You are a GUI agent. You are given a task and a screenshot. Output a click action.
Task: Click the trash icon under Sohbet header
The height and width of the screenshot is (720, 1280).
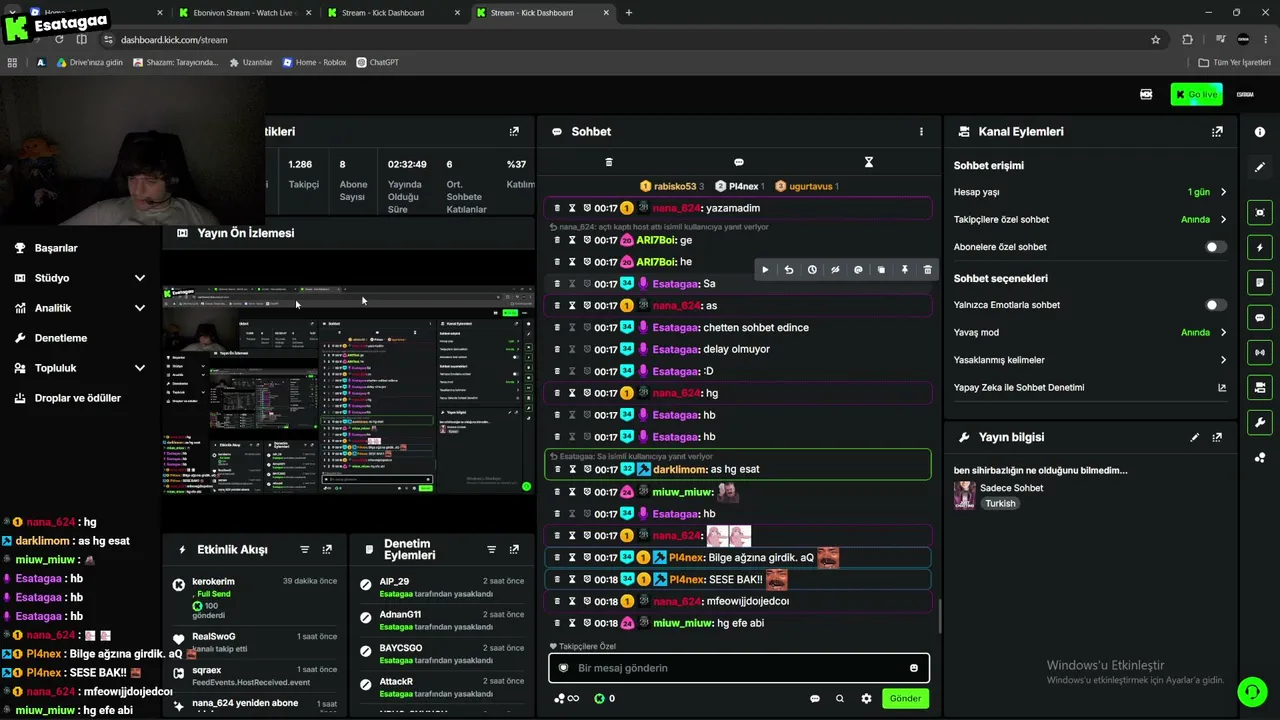pos(608,162)
